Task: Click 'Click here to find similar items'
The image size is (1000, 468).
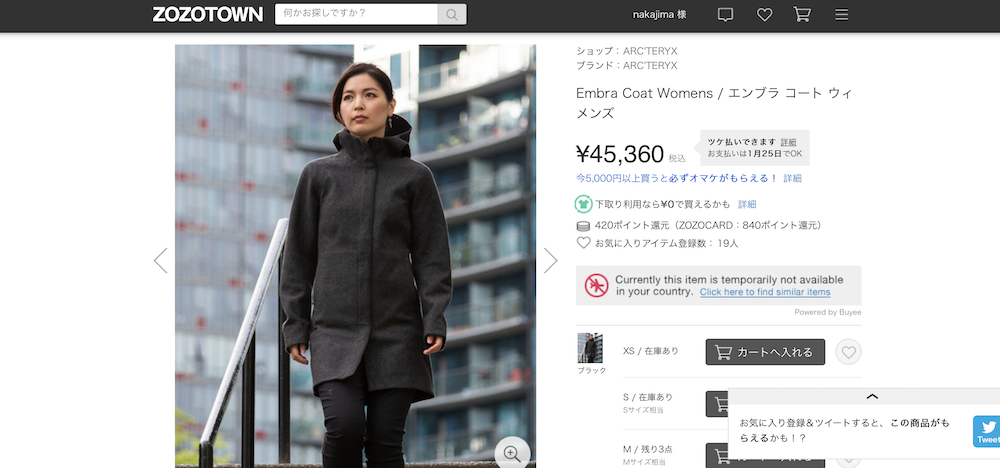Action: [x=765, y=292]
